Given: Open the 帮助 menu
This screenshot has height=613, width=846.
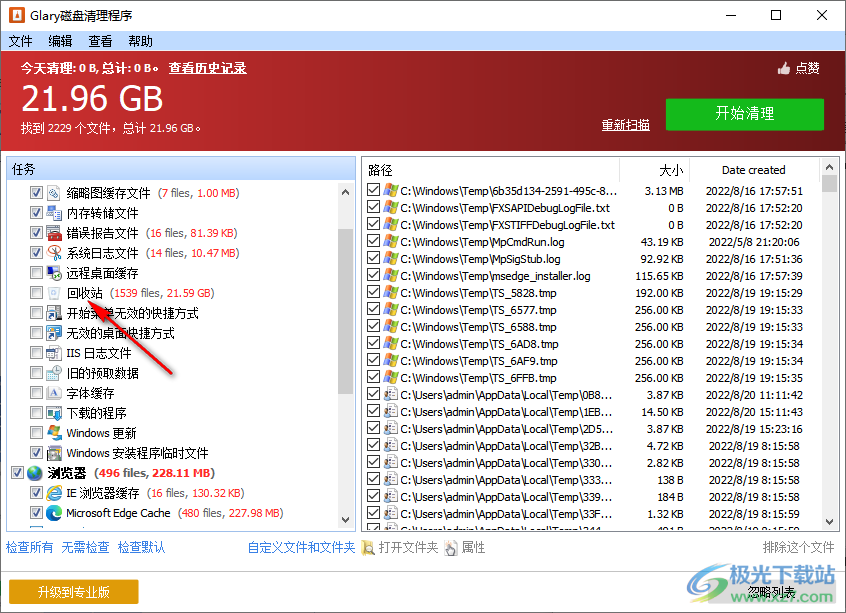Looking at the screenshot, I should (139, 41).
